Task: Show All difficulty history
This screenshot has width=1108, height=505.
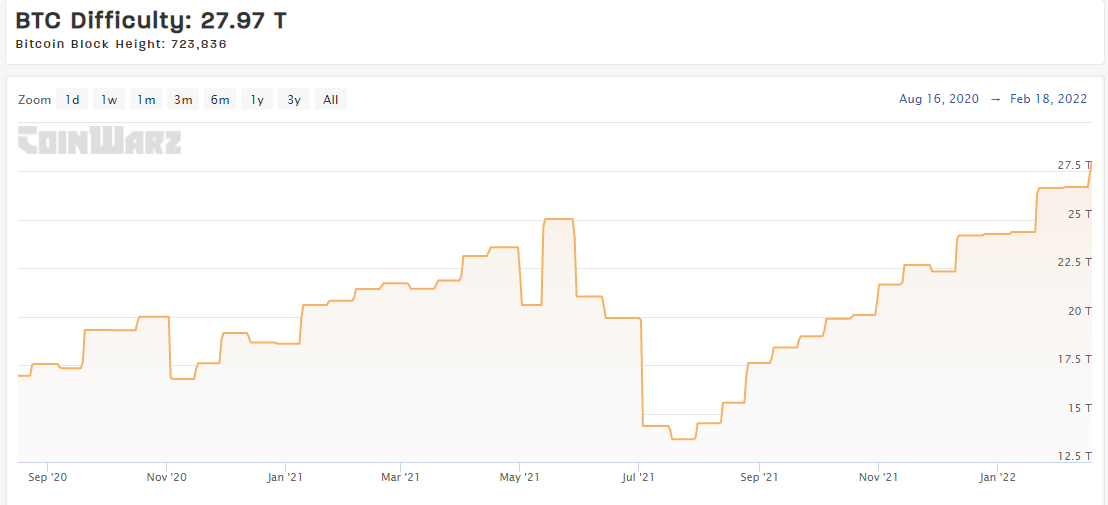Action: [331, 99]
